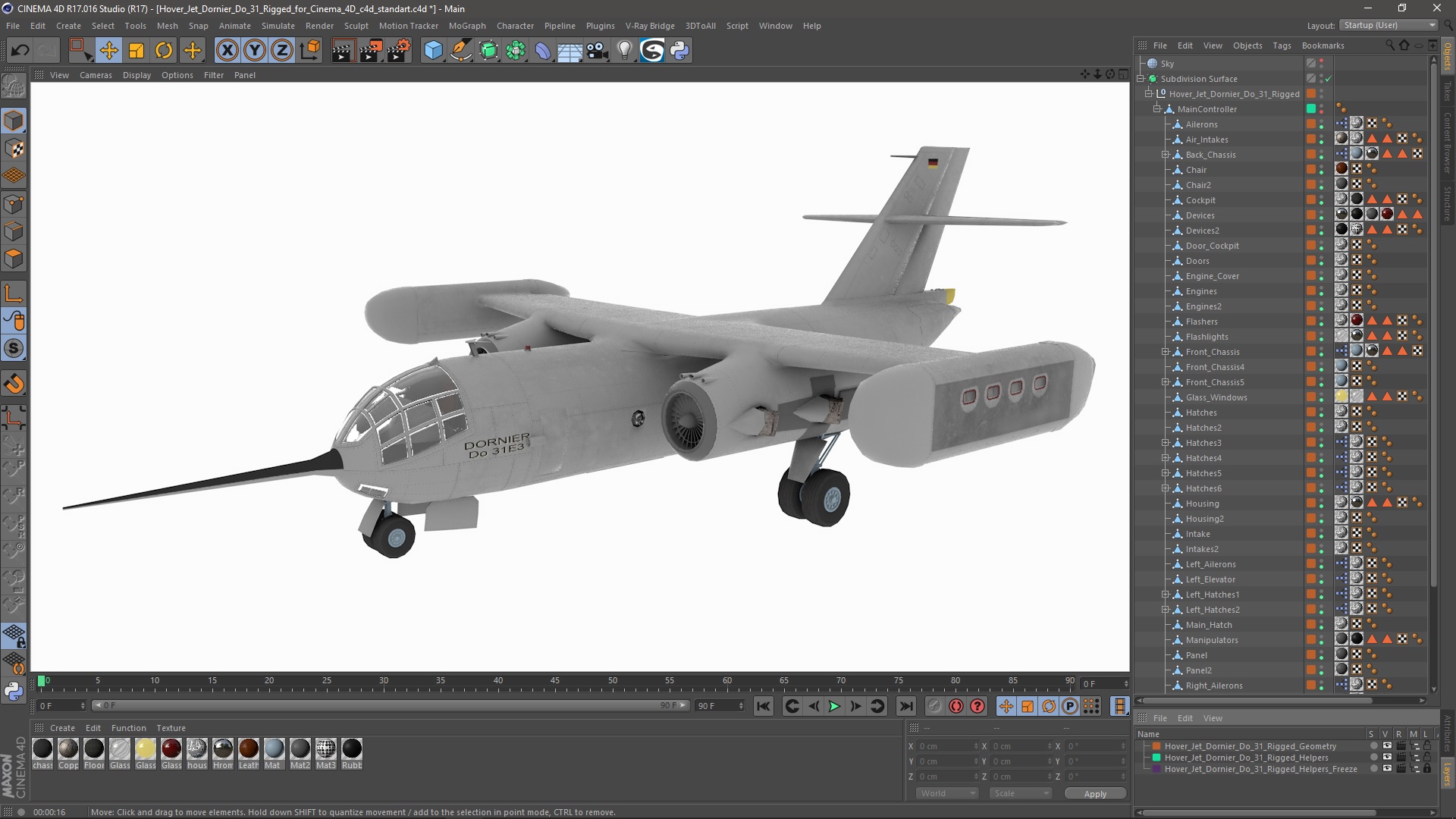Toggle Subdivision Surface enable checkmark
Viewport: 1456px width, 819px height.
click(x=1329, y=79)
